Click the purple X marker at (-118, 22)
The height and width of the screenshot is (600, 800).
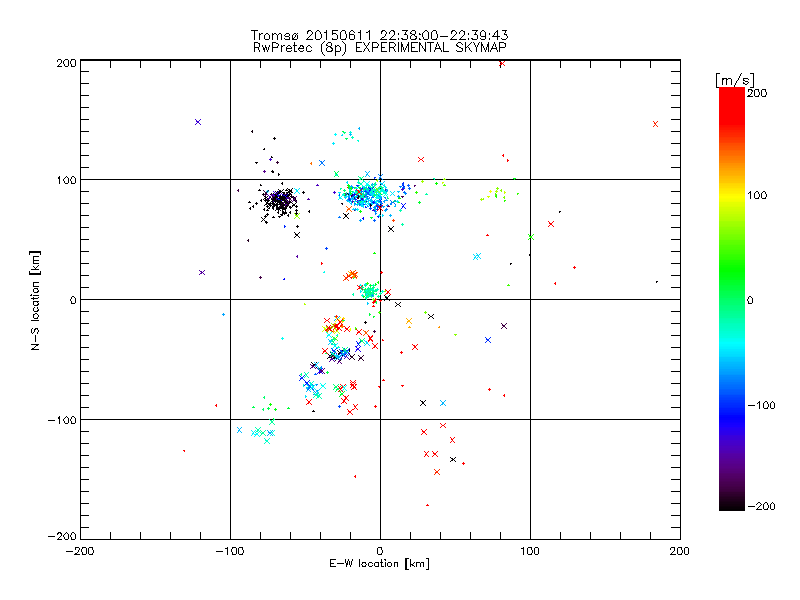point(202,272)
